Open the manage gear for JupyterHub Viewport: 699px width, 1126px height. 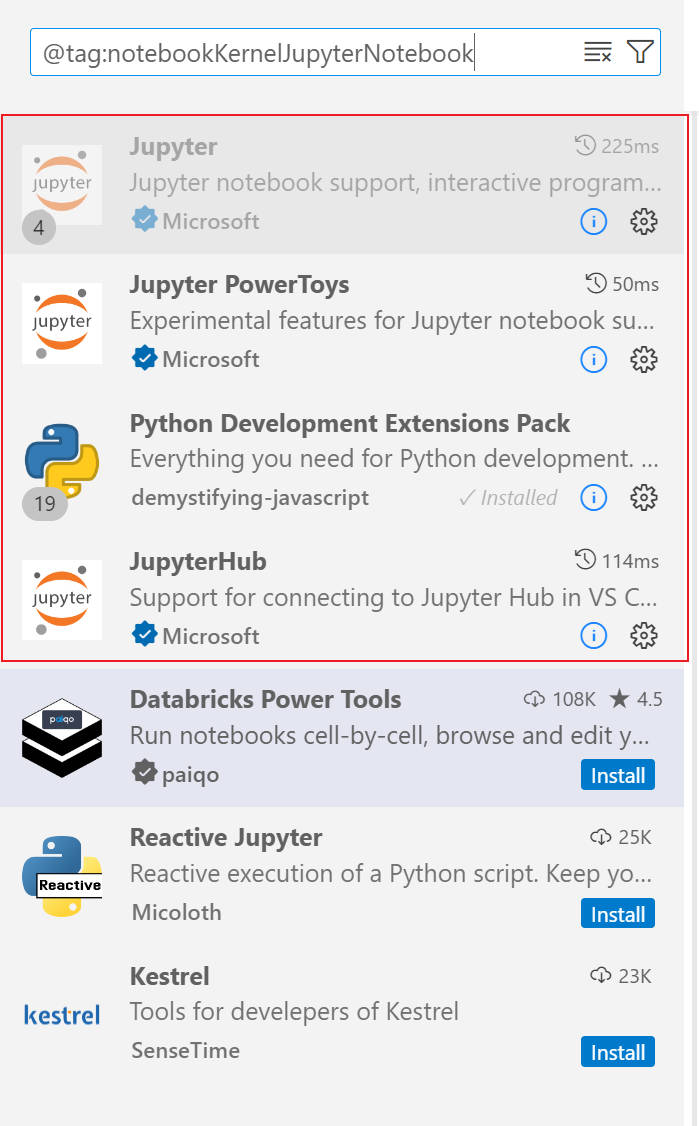(644, 635)
